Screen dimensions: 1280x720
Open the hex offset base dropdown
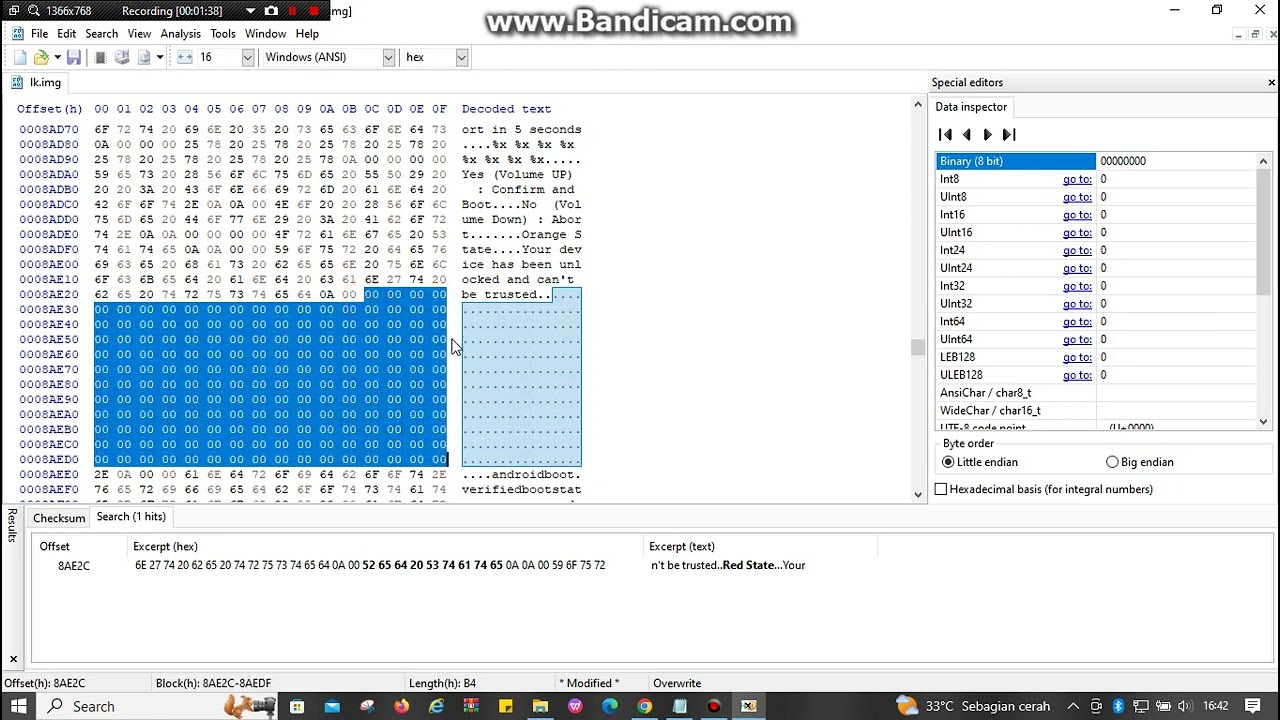pyautogui.click(x=461, y=58)
